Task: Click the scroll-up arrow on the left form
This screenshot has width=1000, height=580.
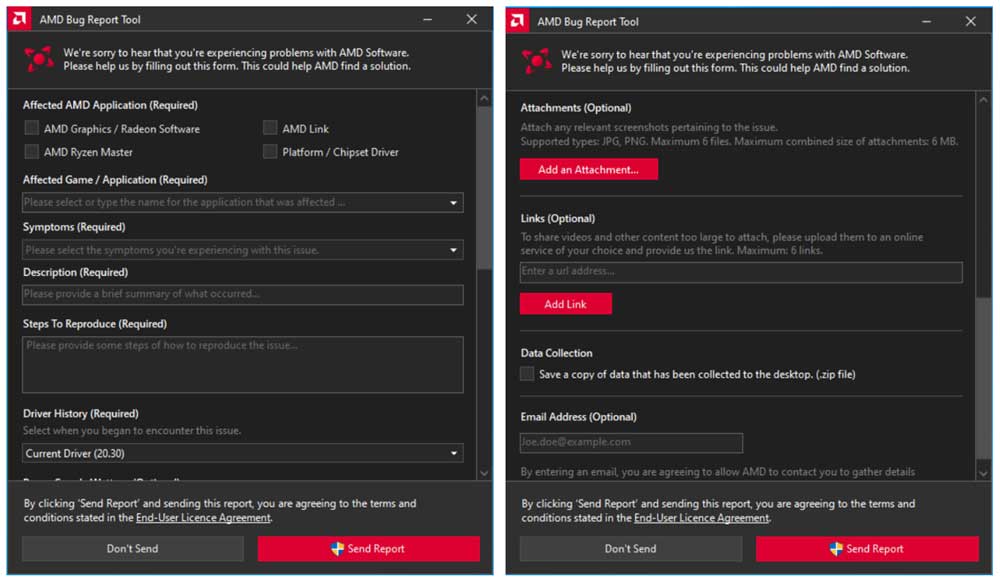Action: [485, 98]
